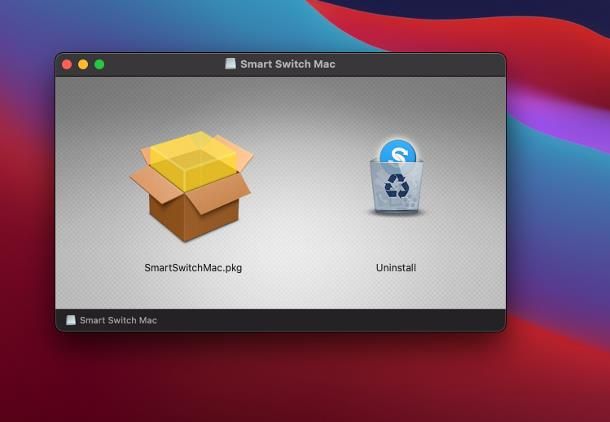This screenshot has width=610, height=422.
Task: Open the SmartSwitchMac.pkg installer box icon
Action: pos(191,186)
